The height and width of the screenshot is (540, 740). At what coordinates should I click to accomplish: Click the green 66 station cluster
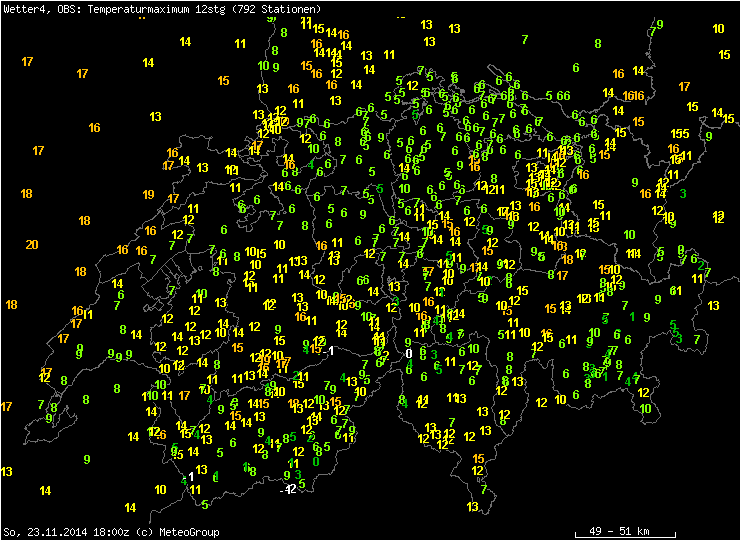364,281
